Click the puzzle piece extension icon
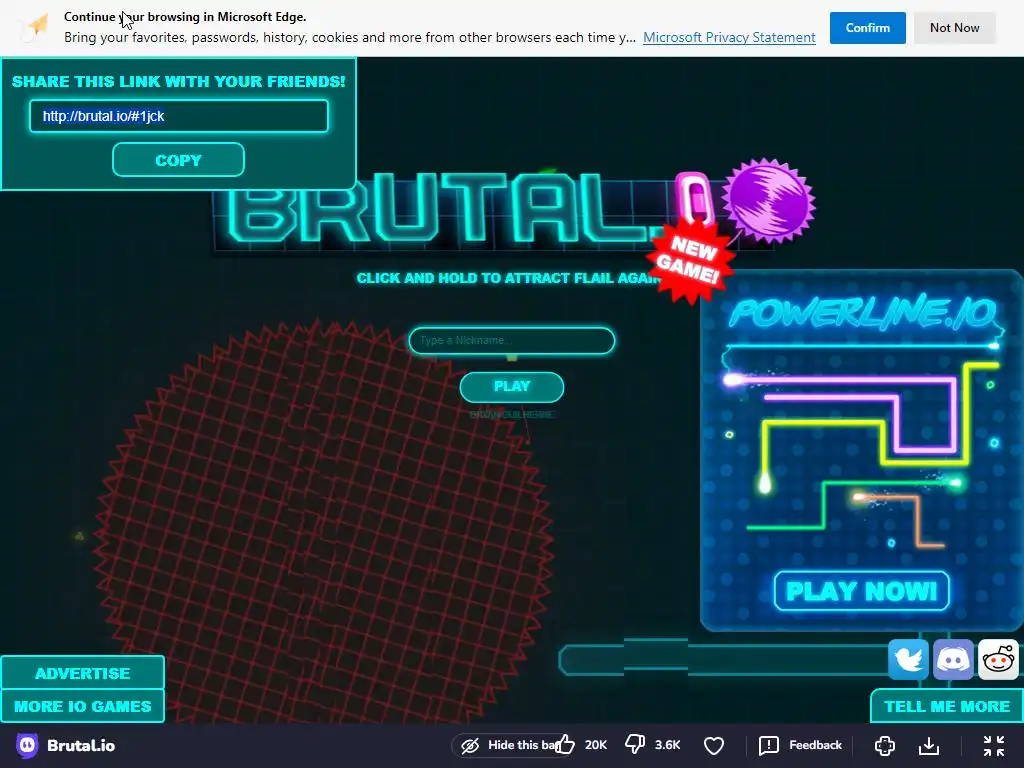Image resolution: width=1024 pixels, height=768 pixels. tap(885, 745)
